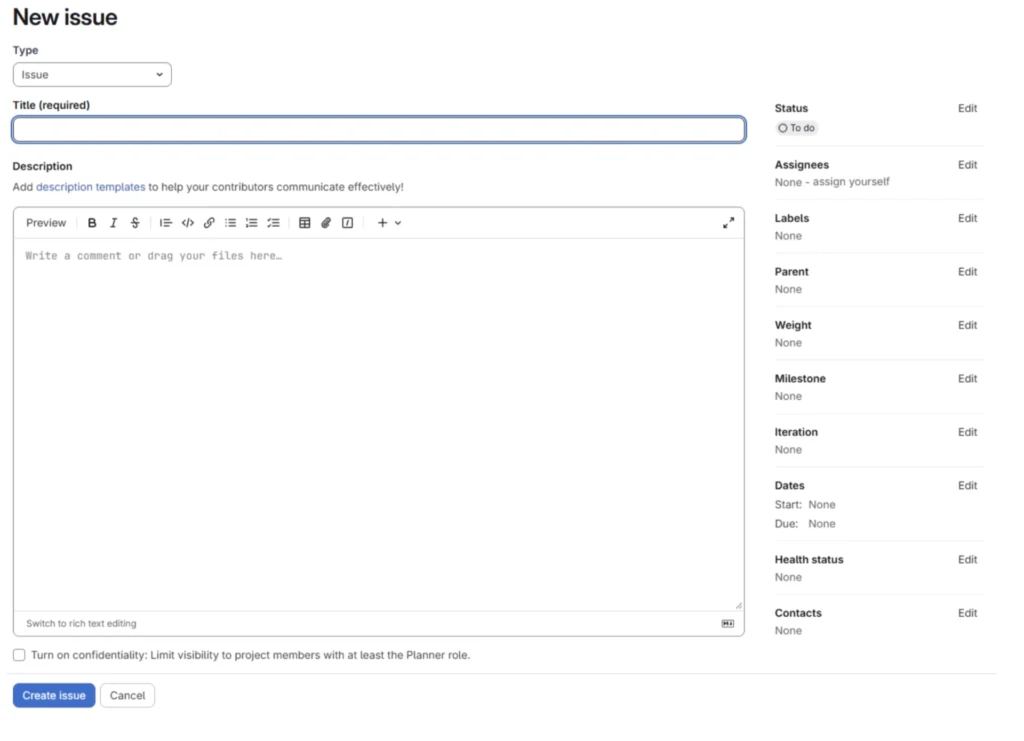1024x741 pixels.
Task: Edit the Status field
Action: pyautogui.click(x=967, y=108)
